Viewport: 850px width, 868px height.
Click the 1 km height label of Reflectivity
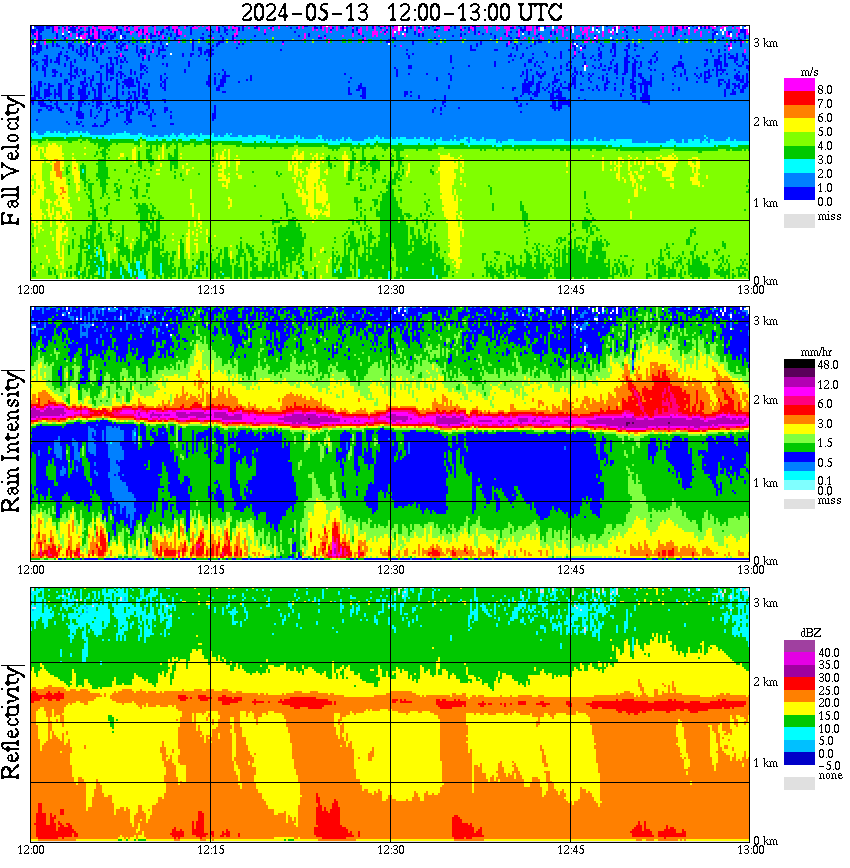tap(766, 763)
